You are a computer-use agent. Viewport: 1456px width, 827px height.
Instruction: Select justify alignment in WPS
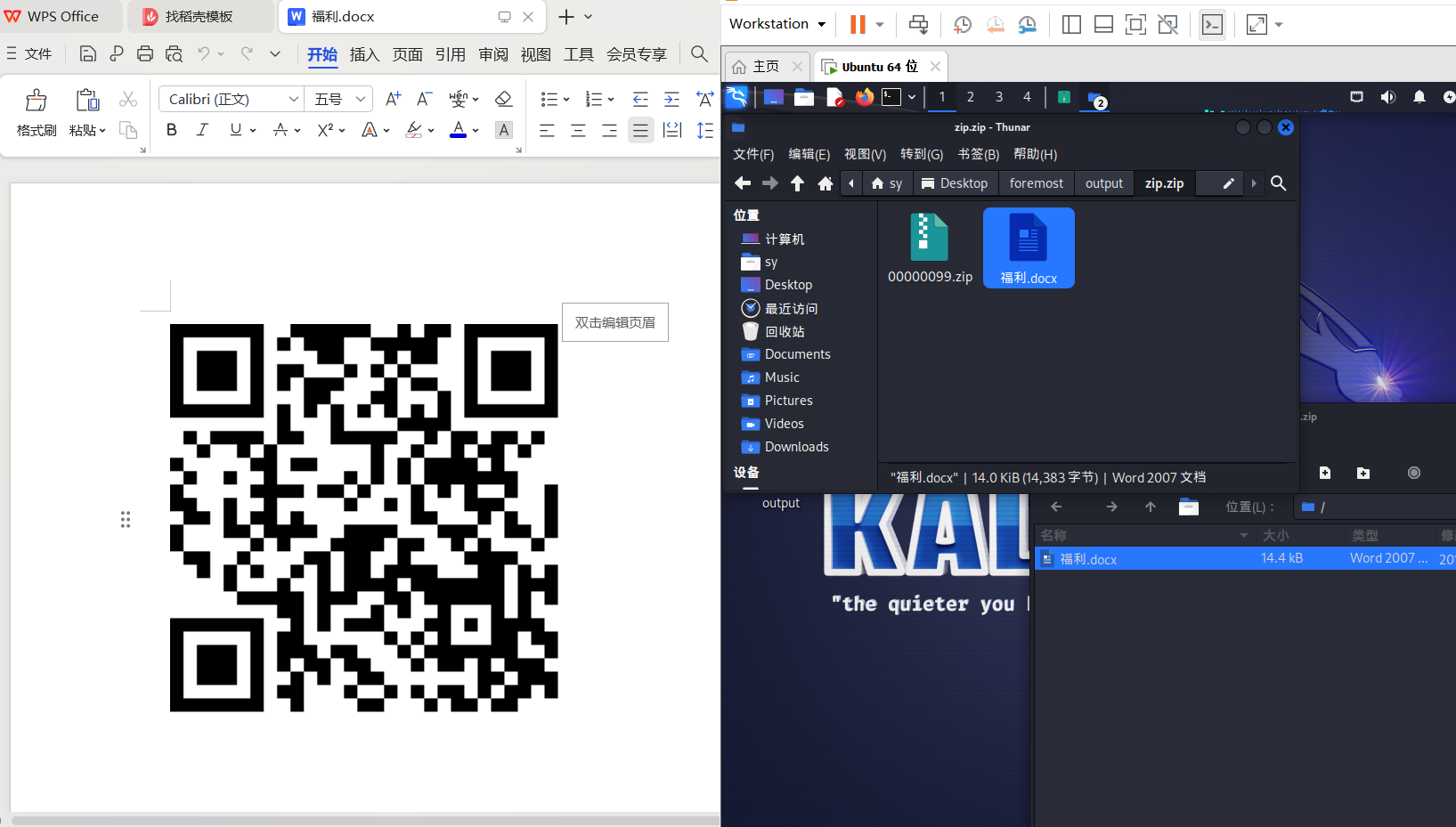pyautogui.click(x=640, y=131)
